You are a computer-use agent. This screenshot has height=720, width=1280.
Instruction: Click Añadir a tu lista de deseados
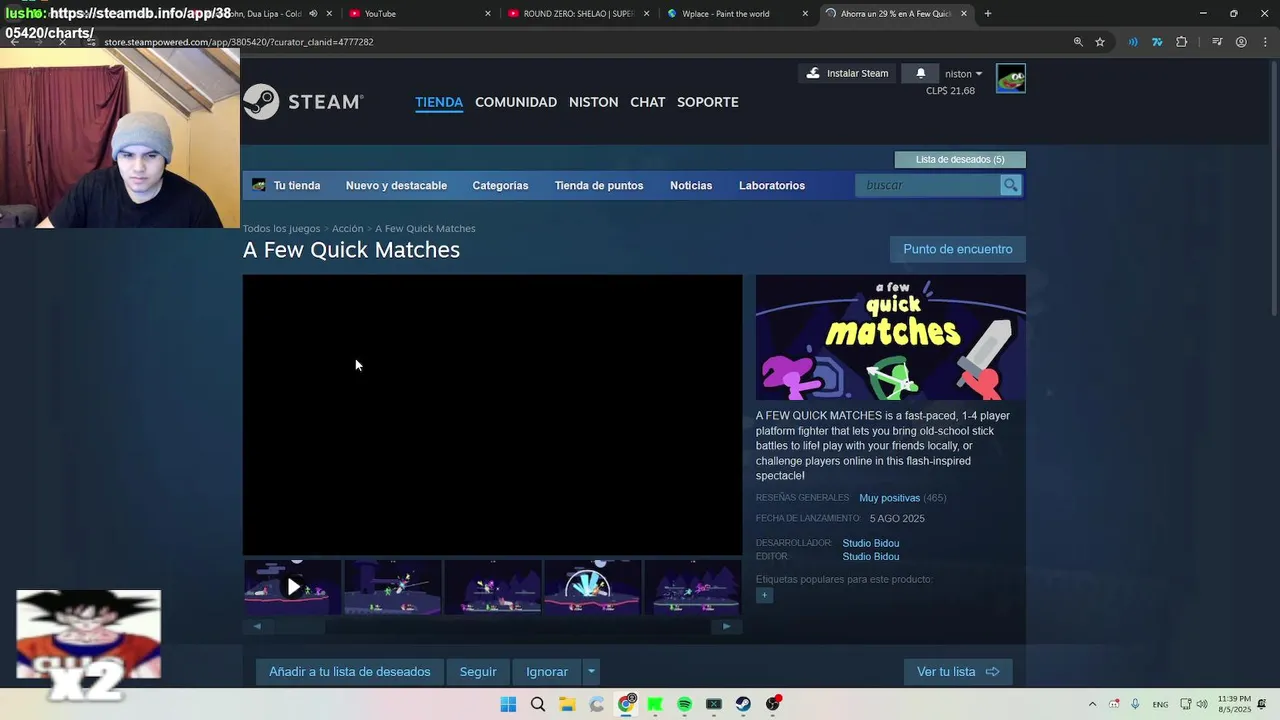coord(349,672)
